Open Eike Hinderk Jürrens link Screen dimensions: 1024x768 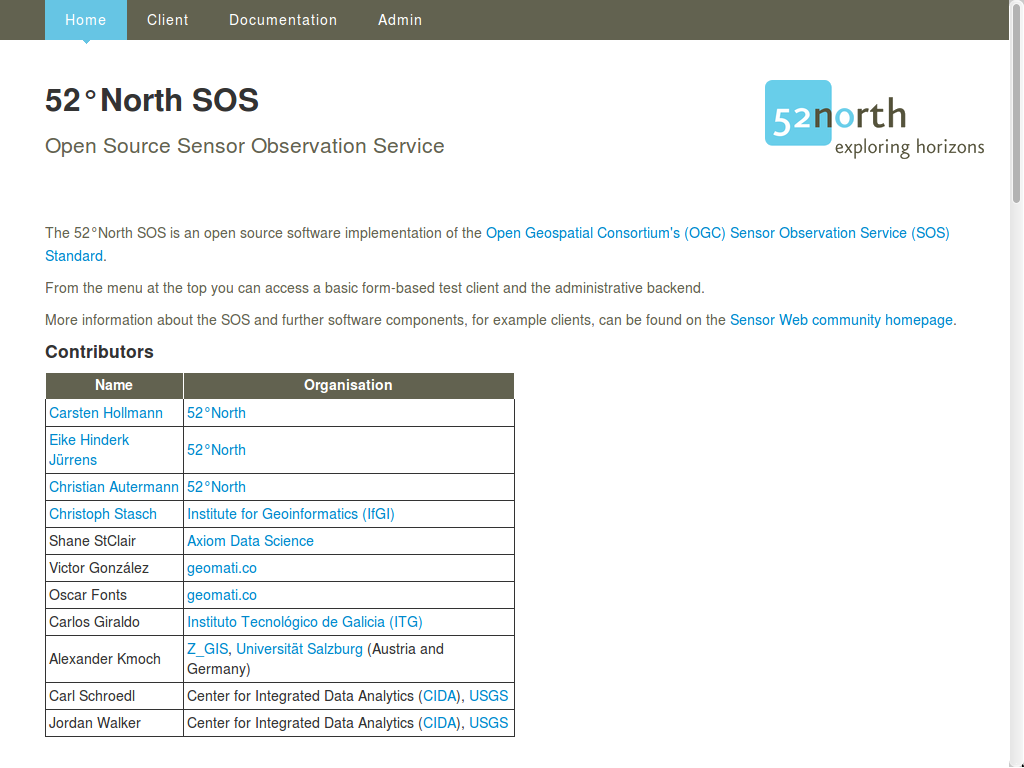click(x=89, y=450)
